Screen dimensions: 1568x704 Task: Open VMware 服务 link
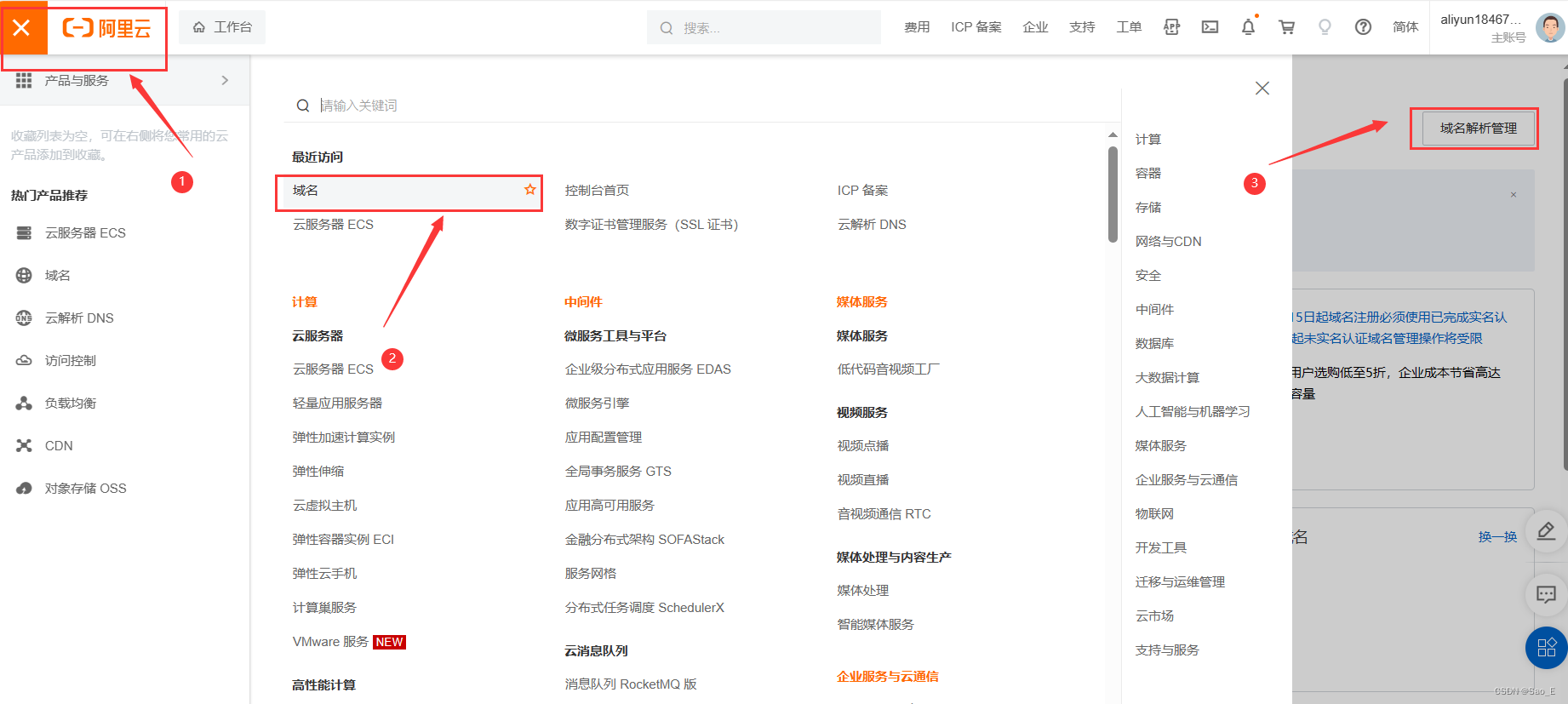click(330, 642)
